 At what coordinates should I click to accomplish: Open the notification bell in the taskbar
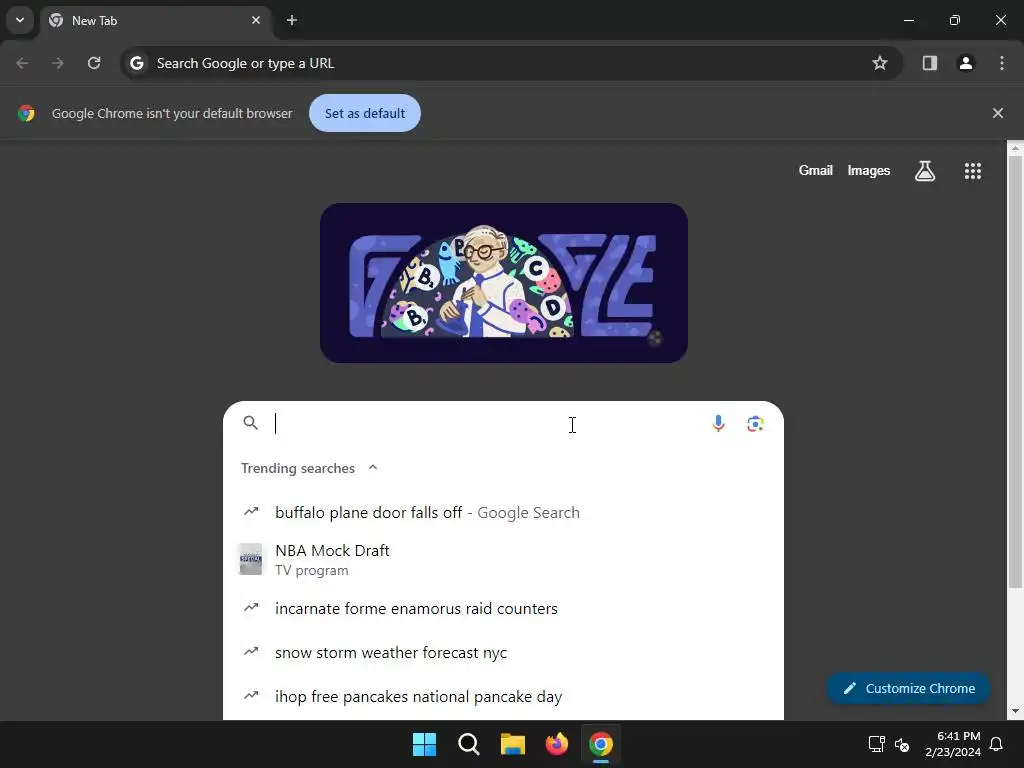[997, 744]
